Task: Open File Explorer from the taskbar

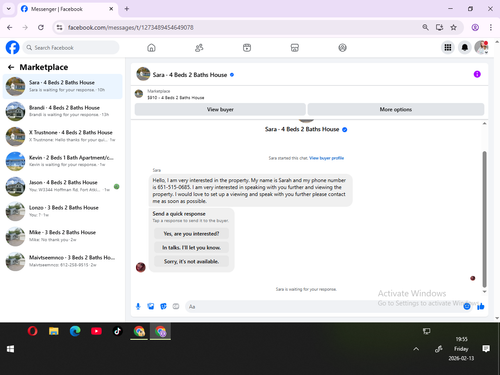Action: [54, 331]
